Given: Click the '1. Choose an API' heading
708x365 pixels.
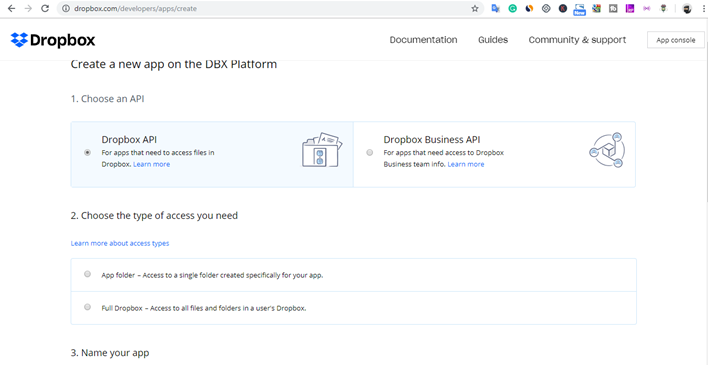Looking at the screenshot, I should (107, 98).
